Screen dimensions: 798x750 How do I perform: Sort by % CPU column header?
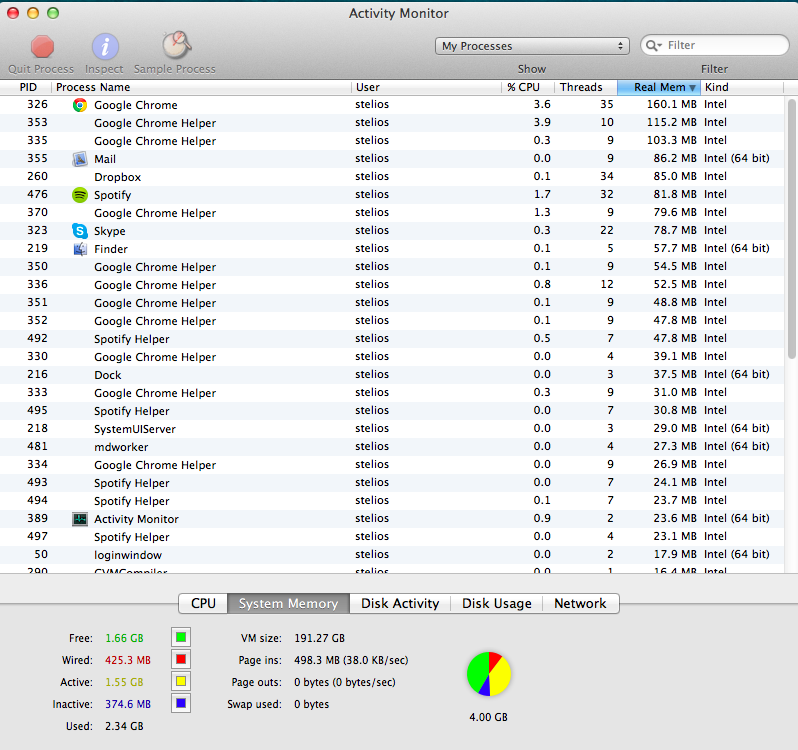[528, 87]
